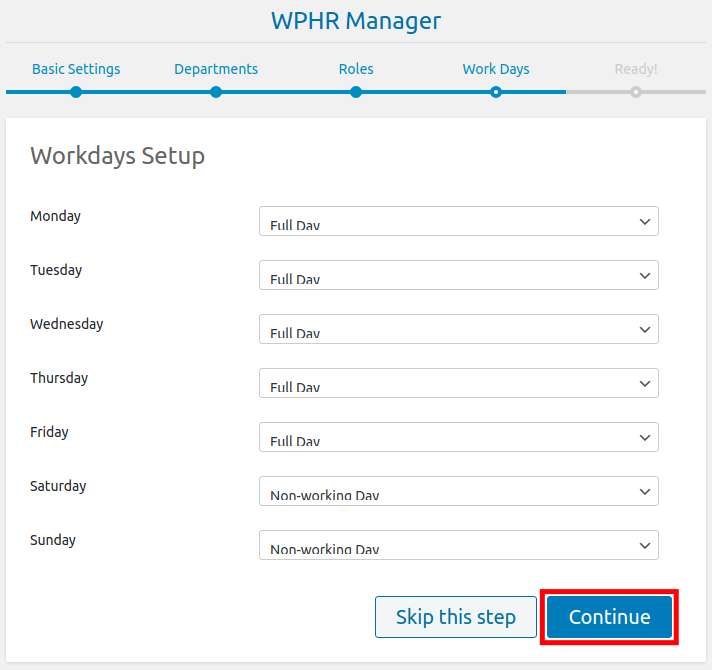Image resolution: width=712 pixels, height=670 pixels.
Task: Expand the Wednesday workday dropdown
Action: point(458,329)
